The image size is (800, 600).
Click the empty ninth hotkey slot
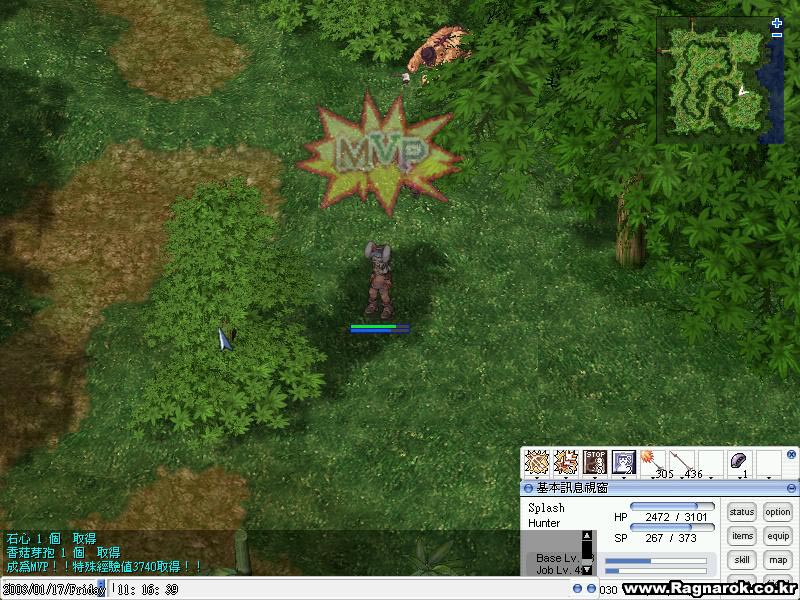[x=768, y=462]
